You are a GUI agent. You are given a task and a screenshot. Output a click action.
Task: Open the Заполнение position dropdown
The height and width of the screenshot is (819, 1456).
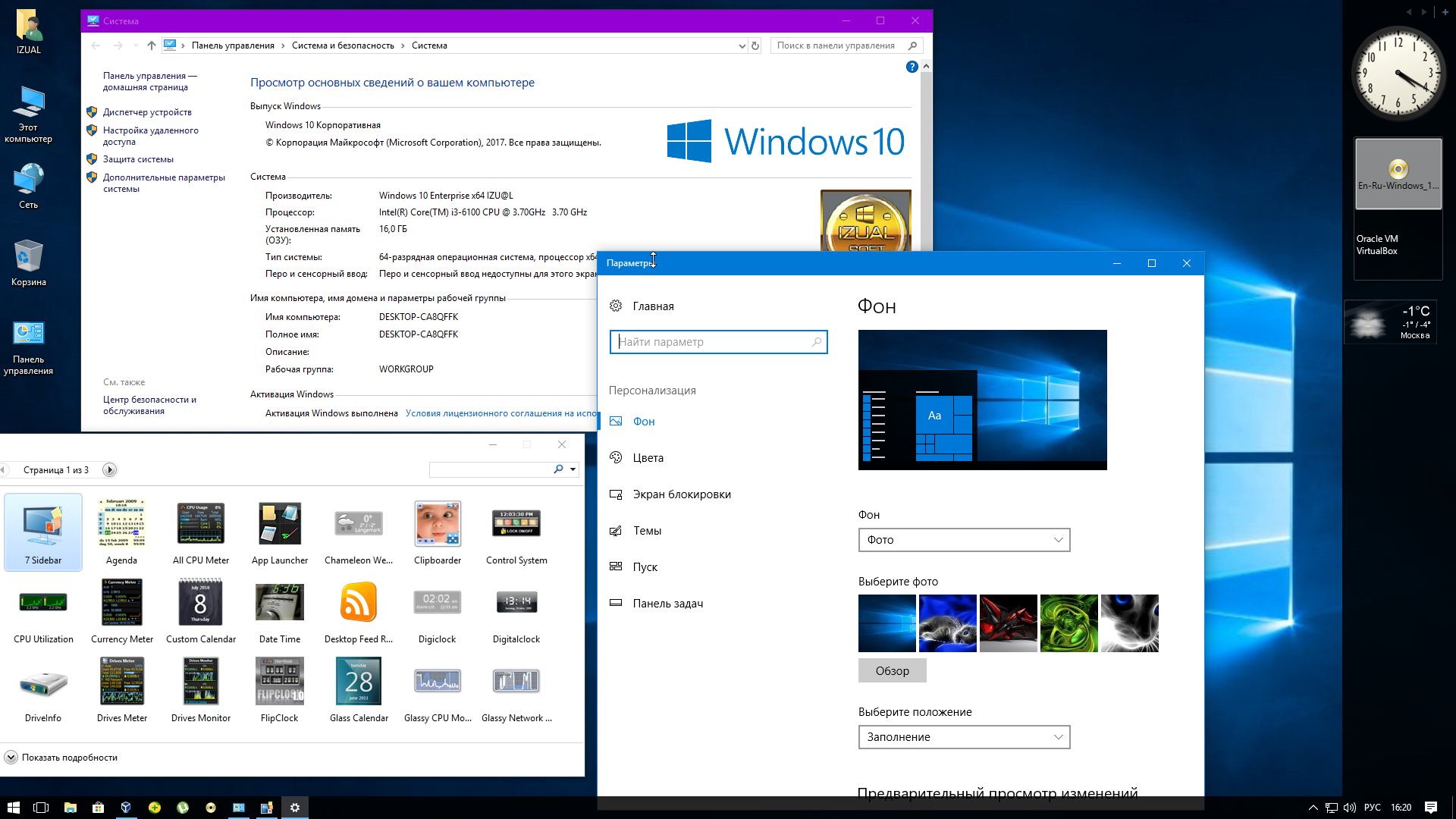coord(963,737)
